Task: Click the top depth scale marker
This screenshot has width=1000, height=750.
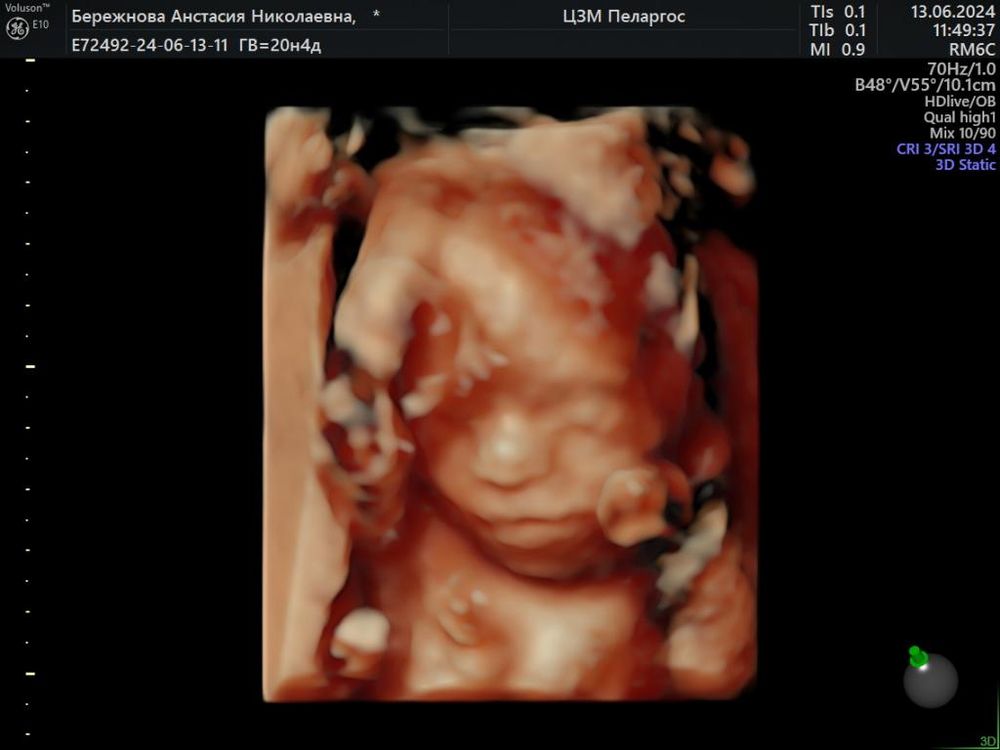Action: tap(30, 62)
